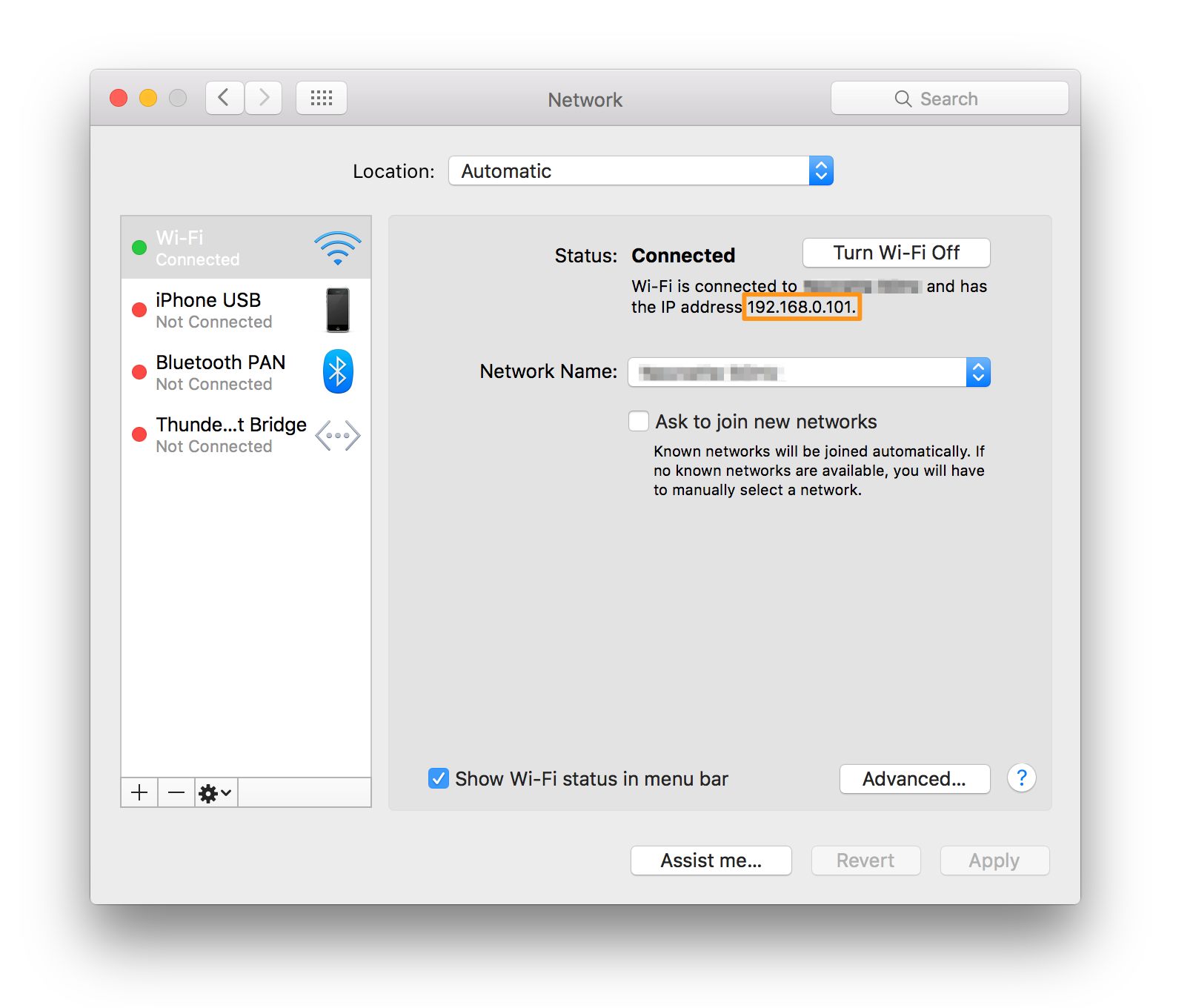Screen dimensions: 1193x1008
Task: Click the Revert button
Action: (x=865, y=861)
